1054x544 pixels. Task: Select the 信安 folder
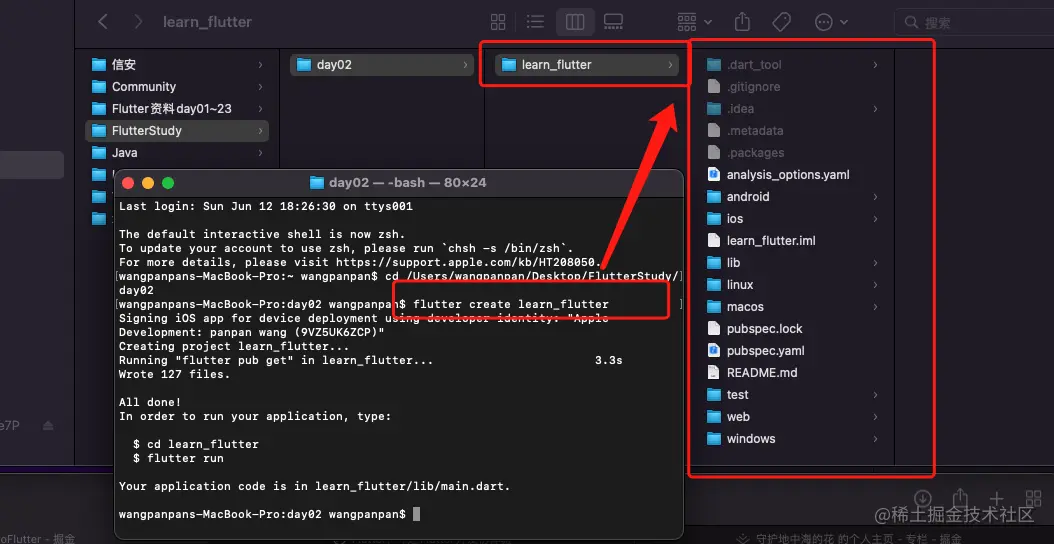[177, 65]
